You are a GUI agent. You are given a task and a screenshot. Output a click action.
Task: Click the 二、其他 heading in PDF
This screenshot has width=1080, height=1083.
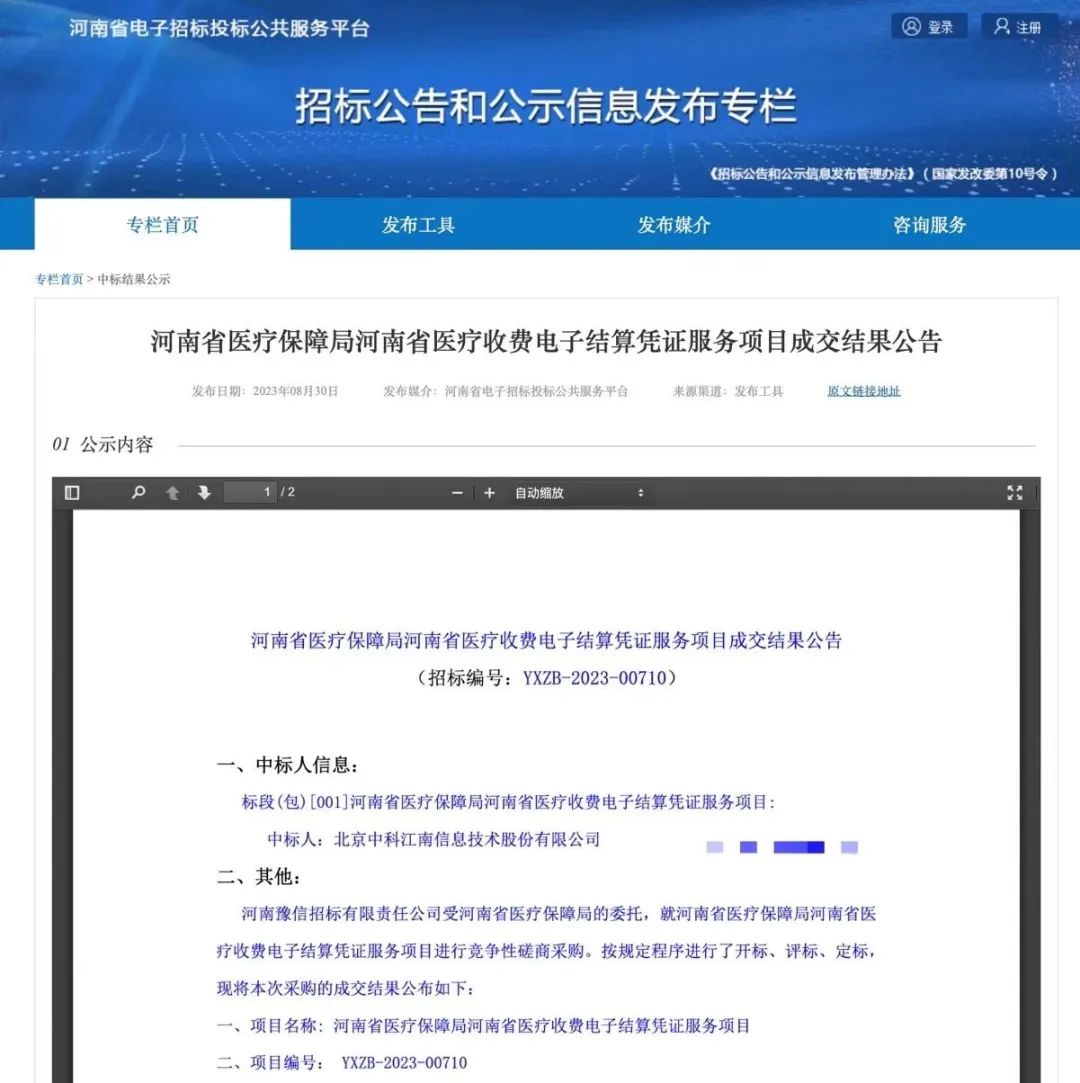coord(258,876)
